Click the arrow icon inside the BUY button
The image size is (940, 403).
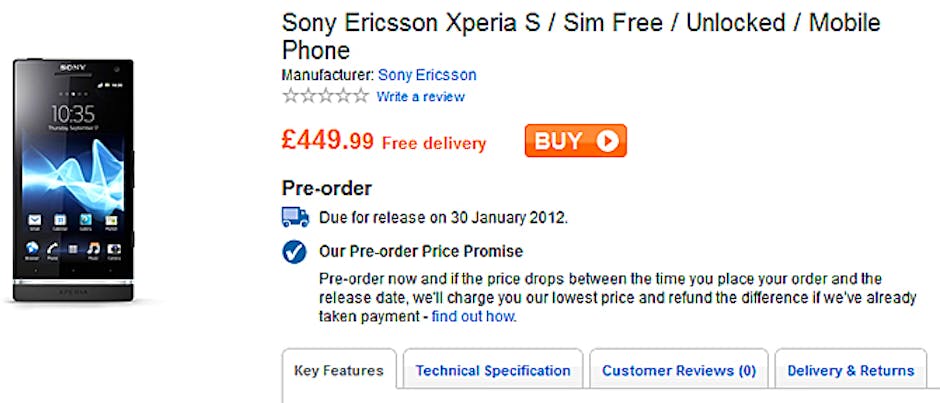tap(607, 141)
